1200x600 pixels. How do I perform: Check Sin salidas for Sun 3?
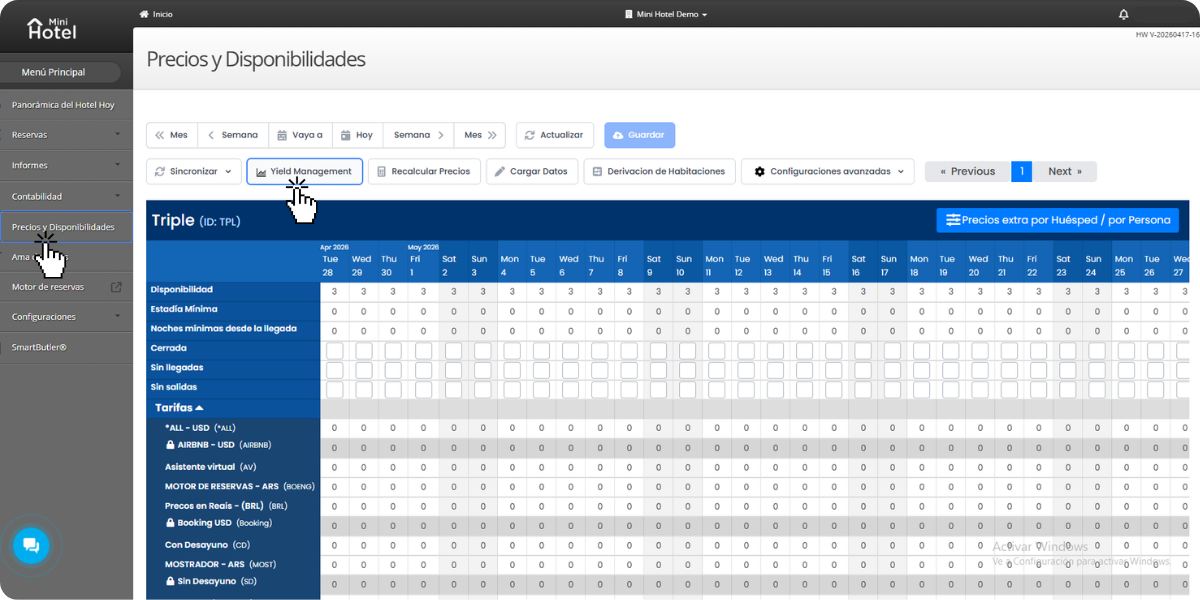point(482,389)
